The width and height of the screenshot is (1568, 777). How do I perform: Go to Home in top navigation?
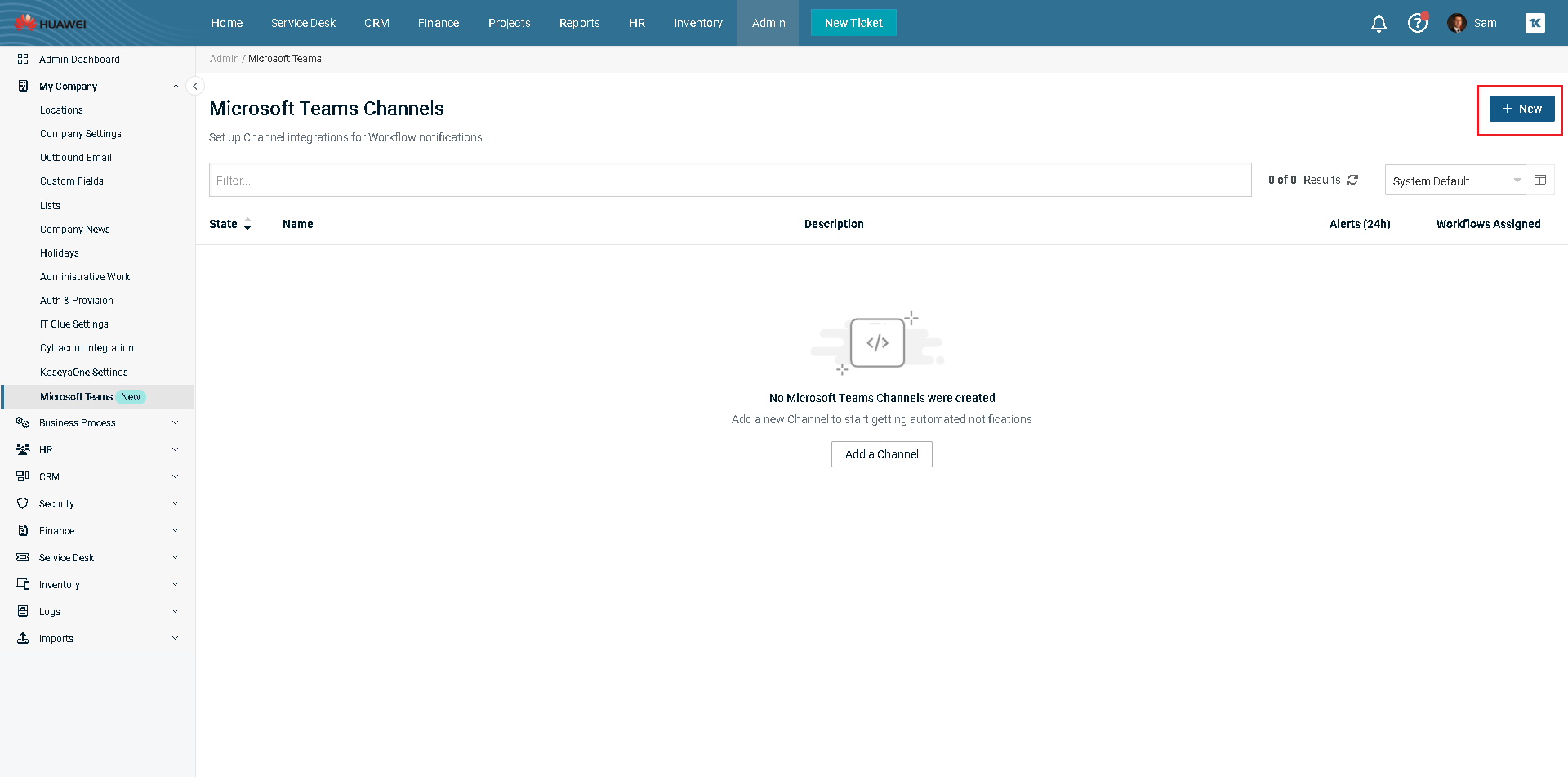pyautogui.click(x=227, y=23)
